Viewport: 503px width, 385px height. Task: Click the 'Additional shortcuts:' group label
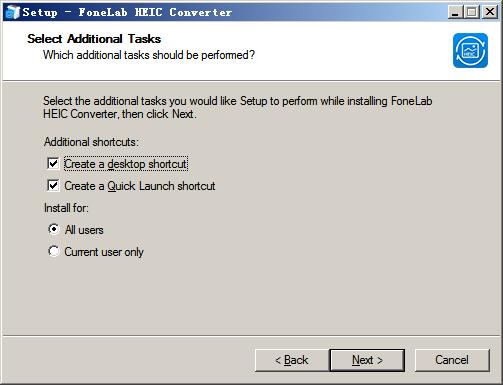91,142
